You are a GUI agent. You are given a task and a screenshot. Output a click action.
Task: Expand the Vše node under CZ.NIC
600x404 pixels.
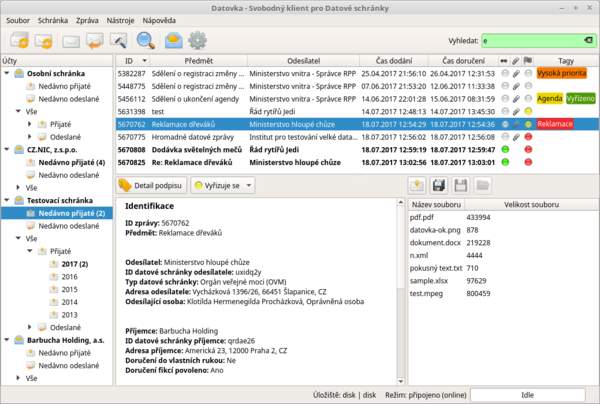click(20, 186)
